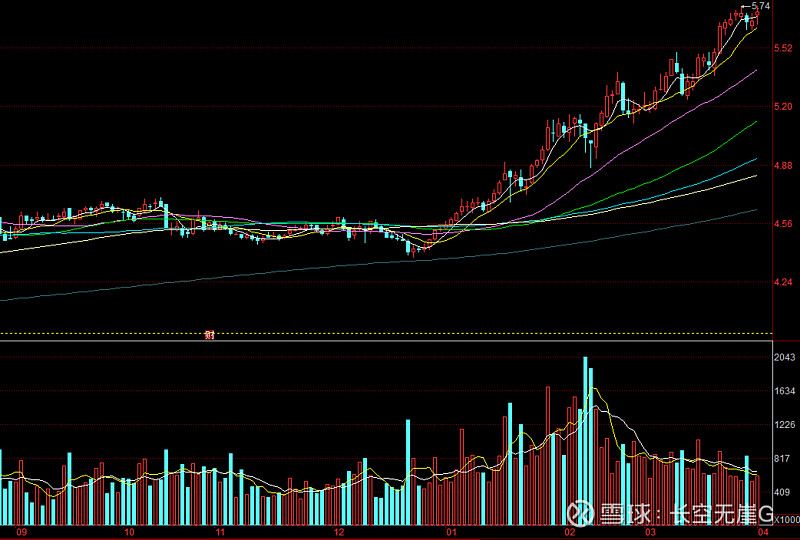Select the 12 month marker on timeline
Viewport: 800px width, 540px height.
(339, 533)
